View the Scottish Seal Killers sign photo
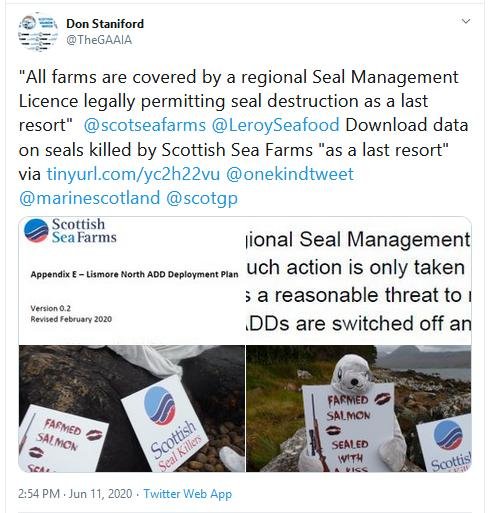 pyautogui.click(x=132, y=409)
